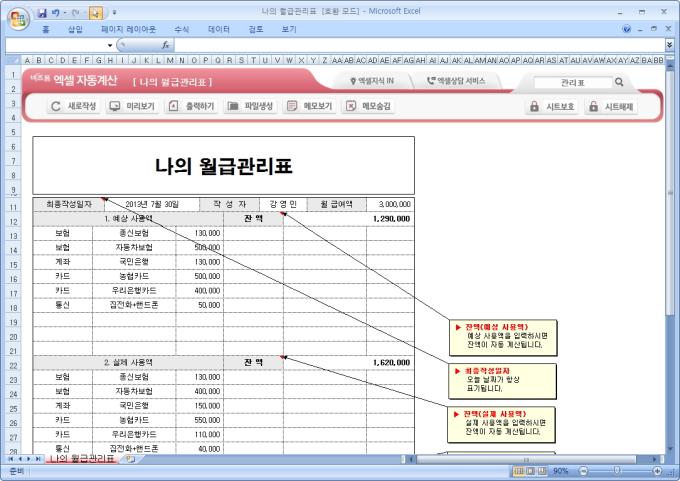Screen dimensions: 680x481
Task: Redo action in Quick Access toolbar
Action: pos(75,13)
